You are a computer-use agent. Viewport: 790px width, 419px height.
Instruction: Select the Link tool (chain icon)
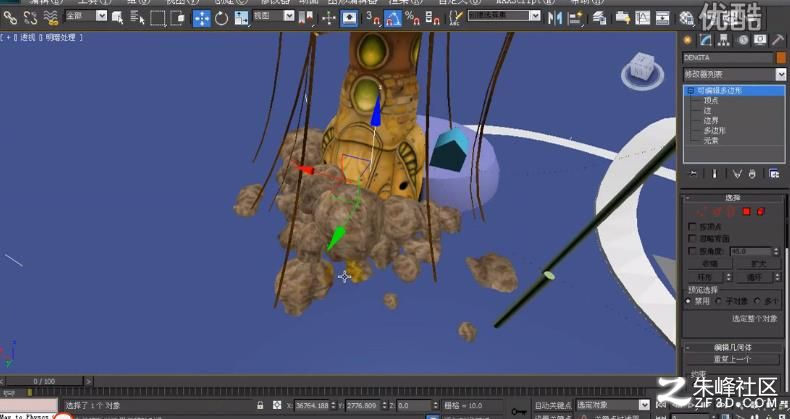(x=10, y=18)
